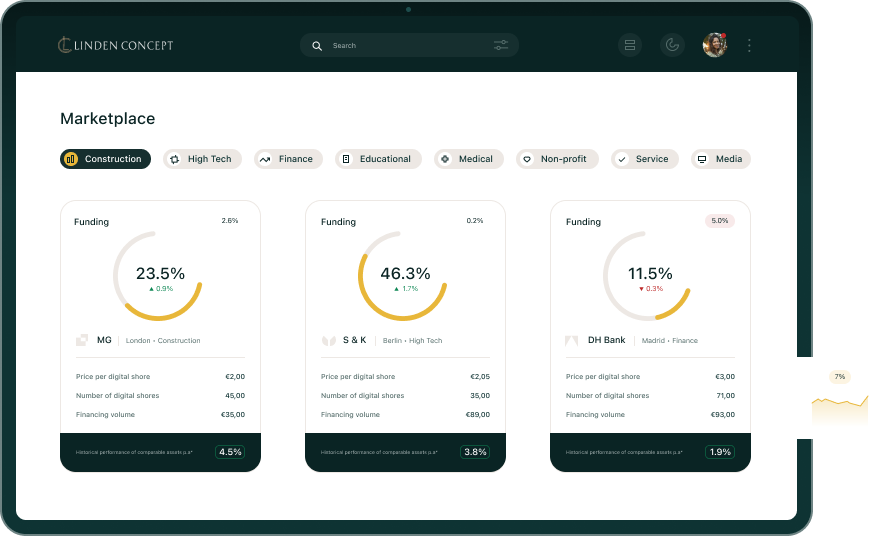Open the pie chart analytics icon

[x=671, y=45]
